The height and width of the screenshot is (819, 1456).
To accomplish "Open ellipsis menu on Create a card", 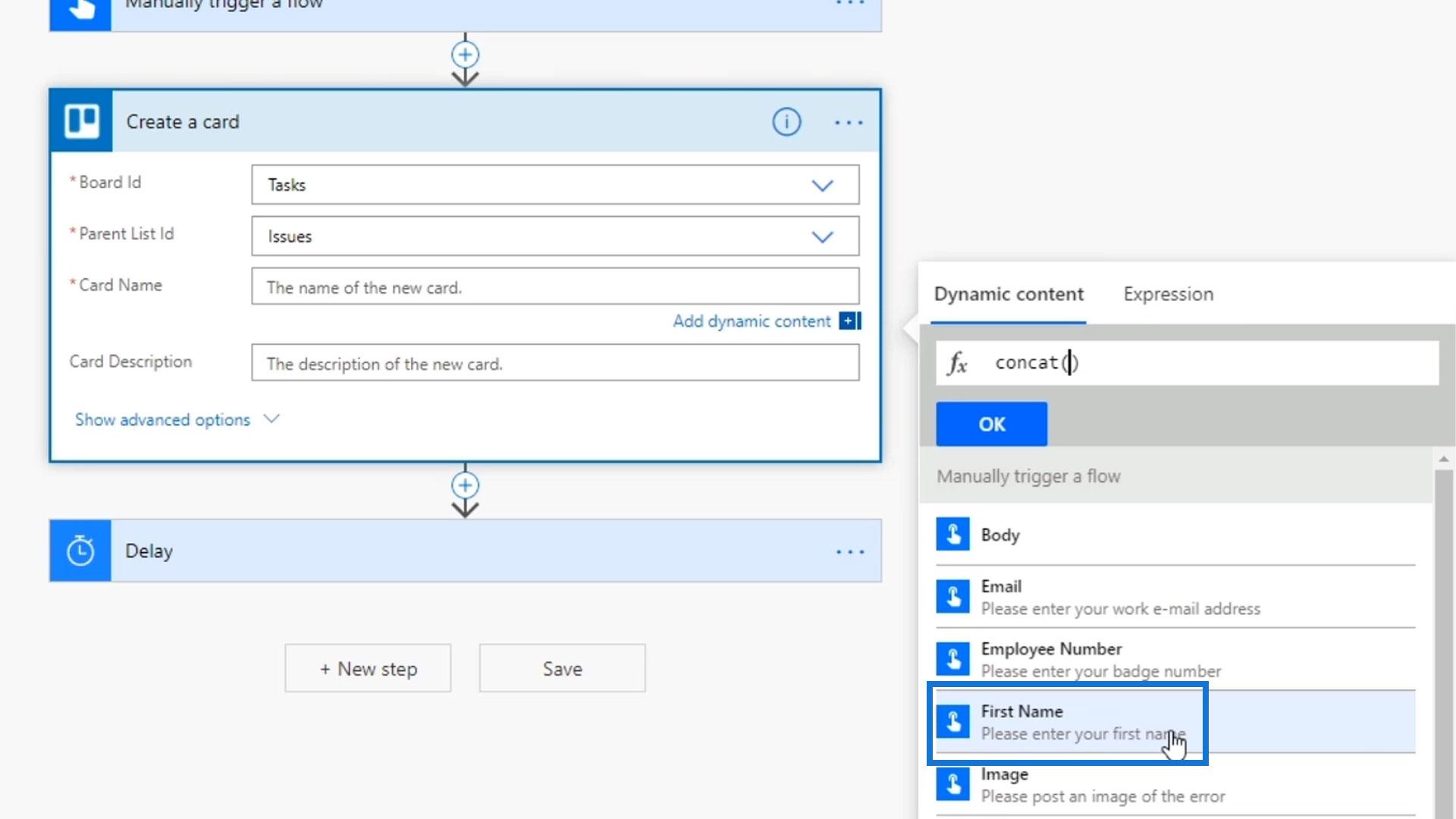I will tap(849, 122).
